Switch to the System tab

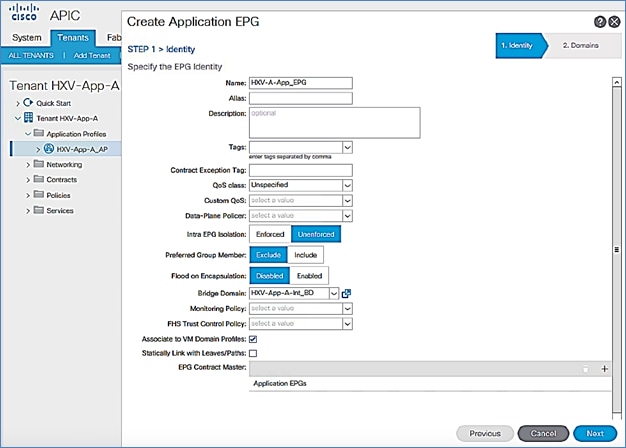coord(26,38)
